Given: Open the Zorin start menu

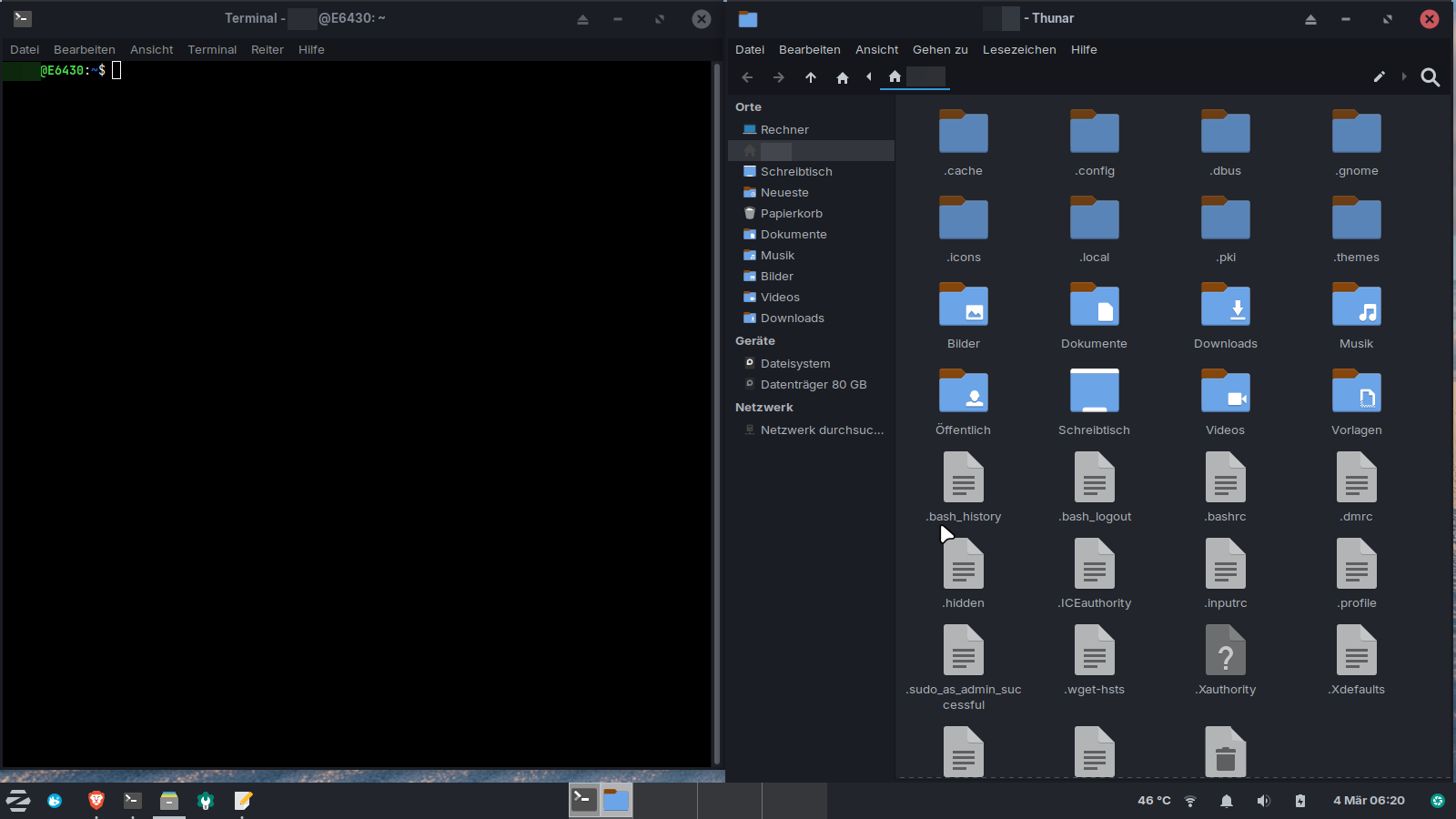Looking at the screenshot, I should tap(18, 801).
